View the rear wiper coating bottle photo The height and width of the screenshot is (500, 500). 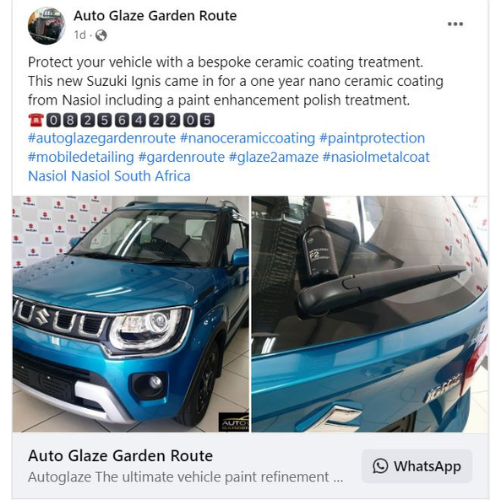[x=370, y=314]
